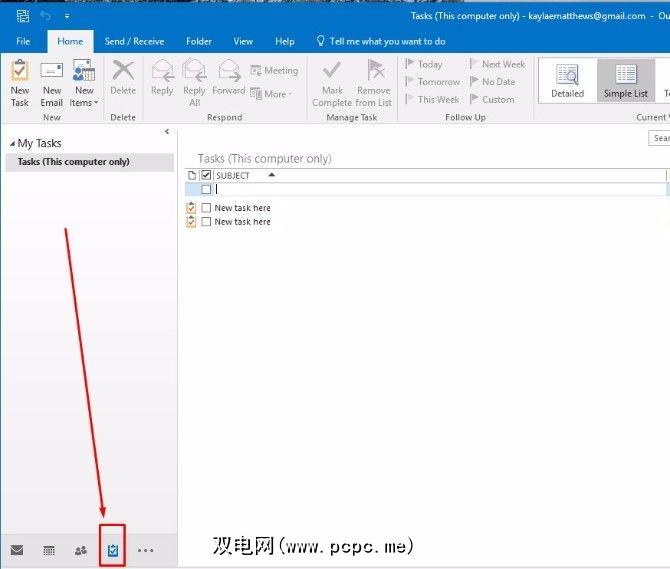Open the New Items dropdown
The image size is (670, 569).
click(84, 84)
